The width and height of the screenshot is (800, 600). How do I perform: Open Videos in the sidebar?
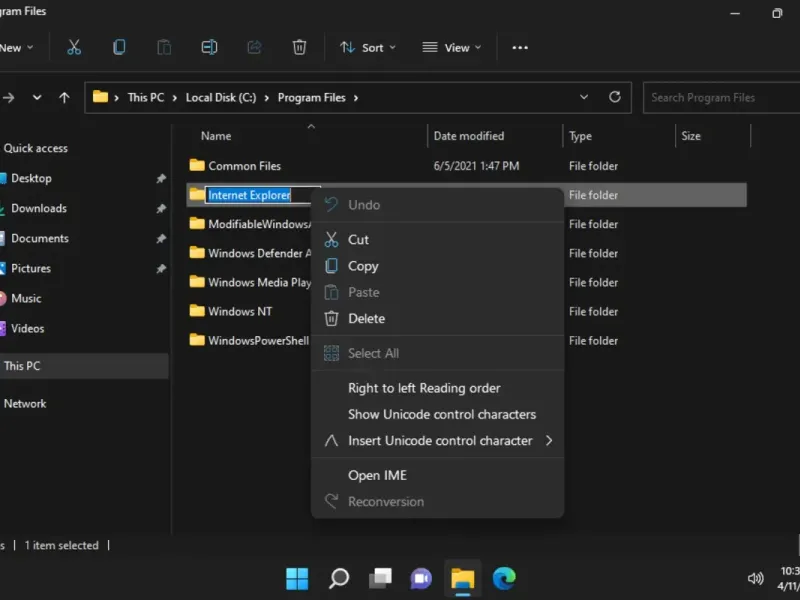[x=28, y=329]
